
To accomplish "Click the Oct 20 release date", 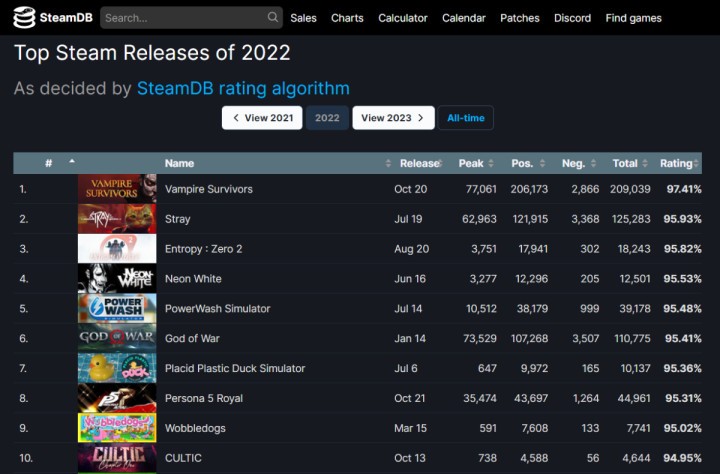I will 411,189.
